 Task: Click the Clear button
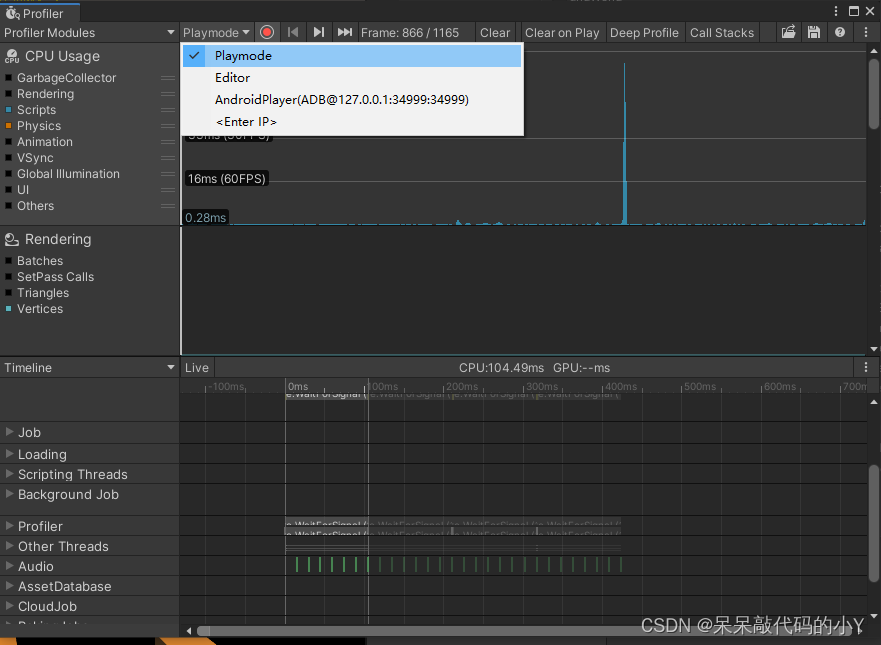(x=495, y=33)
